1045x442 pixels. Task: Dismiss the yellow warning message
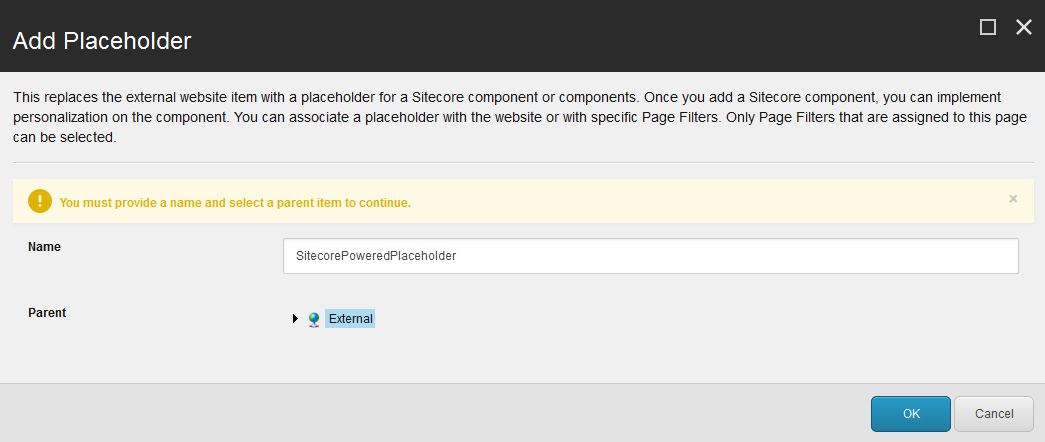1013,199
